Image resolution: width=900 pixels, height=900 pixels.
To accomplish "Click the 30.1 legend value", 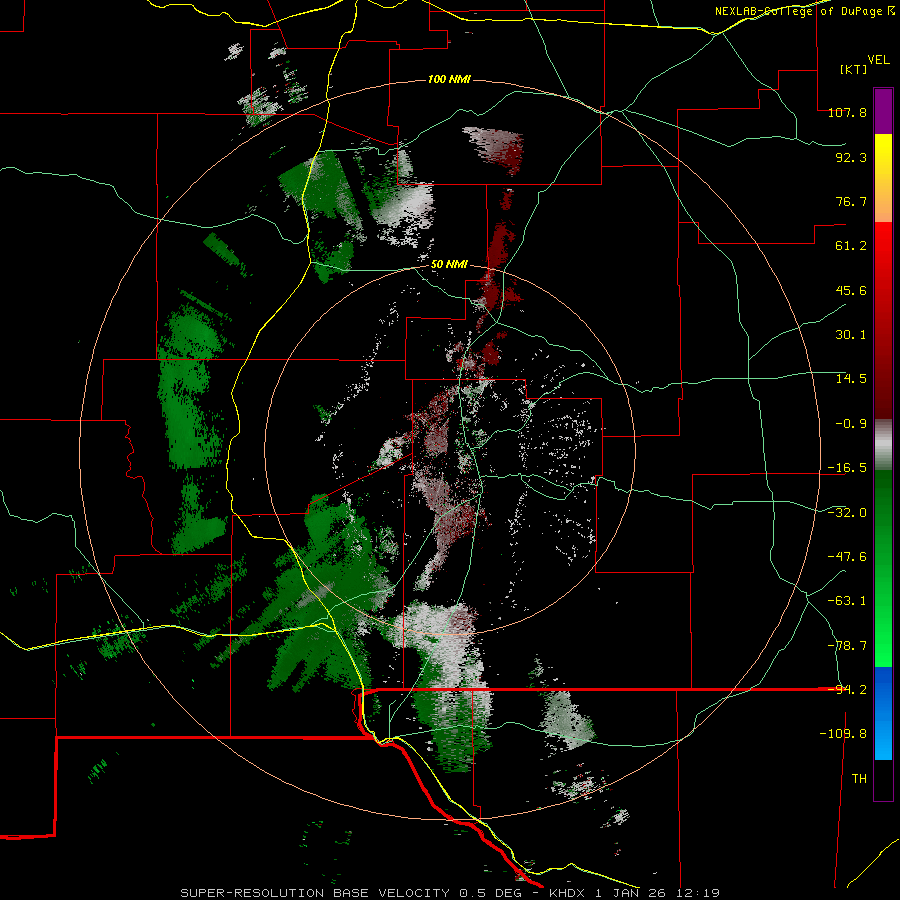I will 851,335.
